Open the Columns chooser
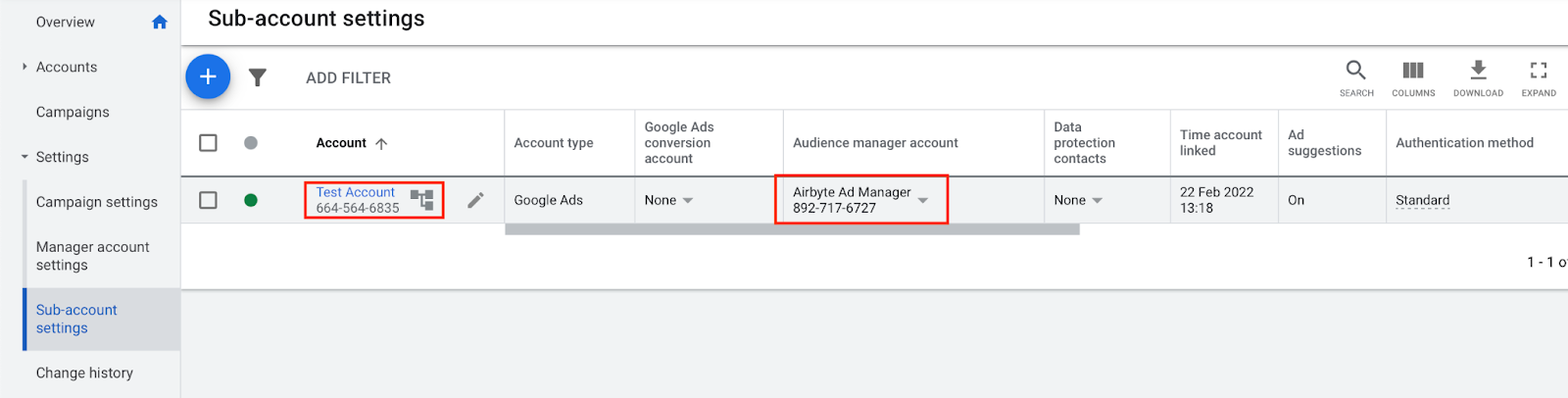 pos(1413,77)
